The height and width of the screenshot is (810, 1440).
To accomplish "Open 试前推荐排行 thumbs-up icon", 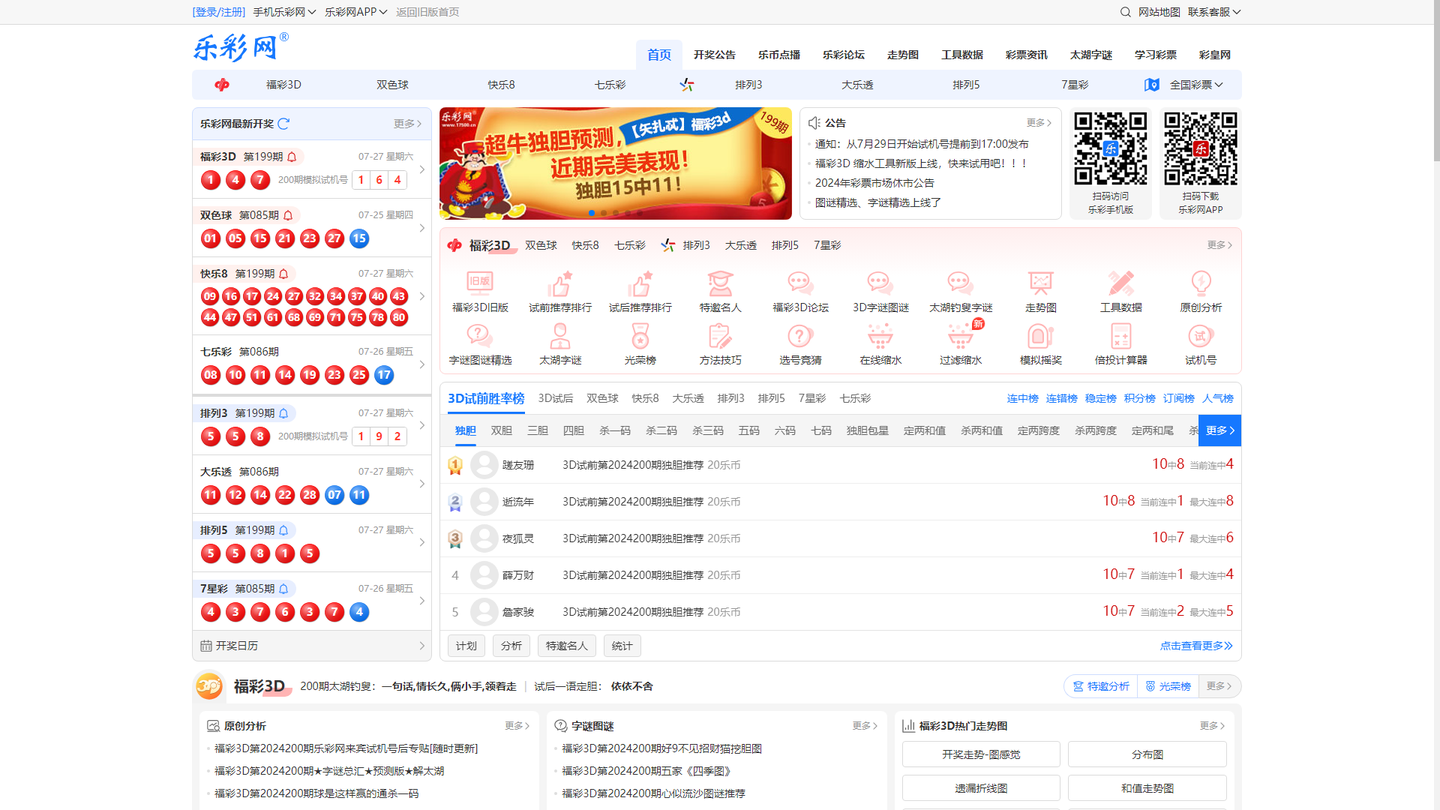I will (x=560, y=283).
